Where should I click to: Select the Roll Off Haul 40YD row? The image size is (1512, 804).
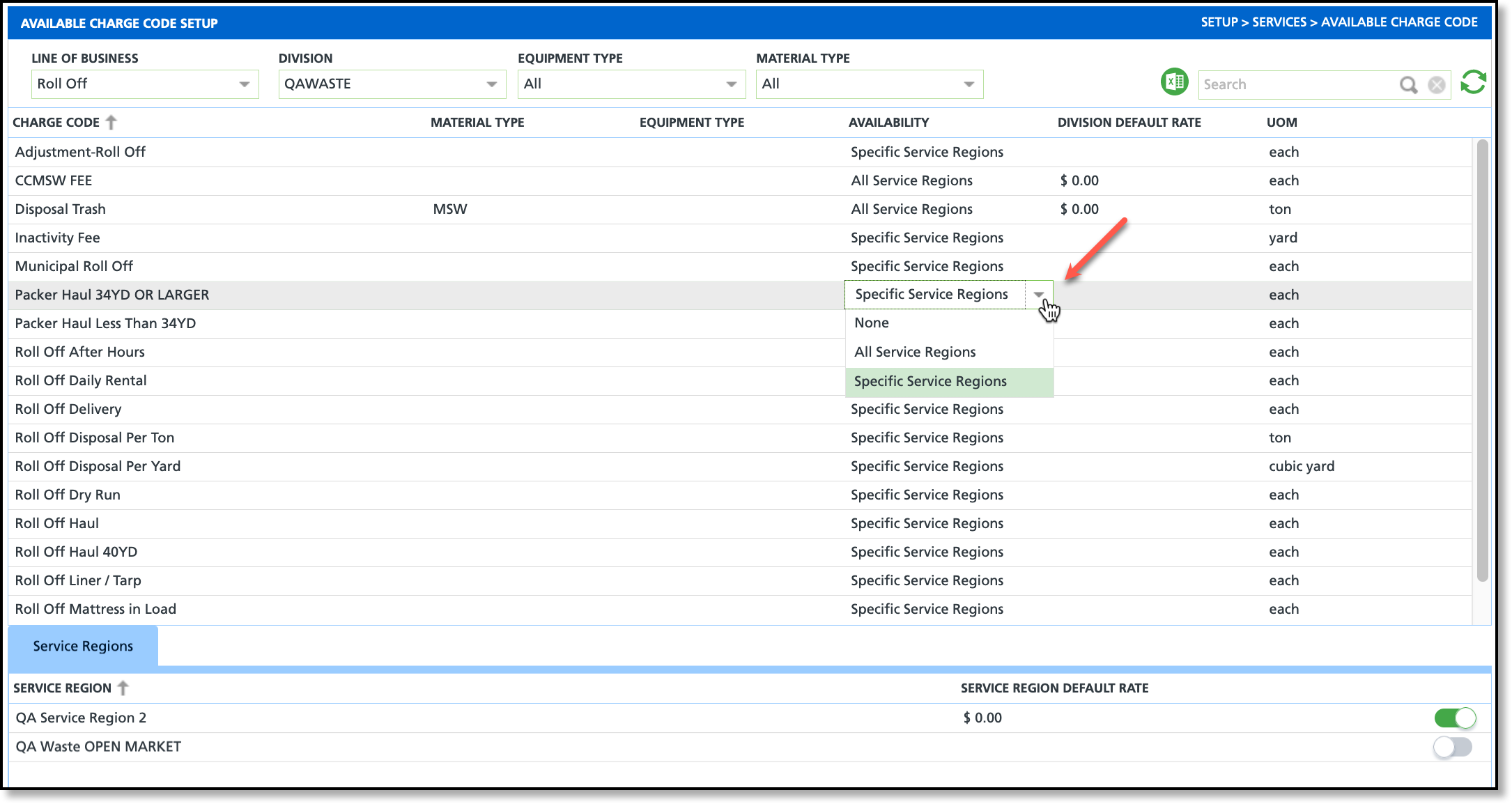(77, 552)
